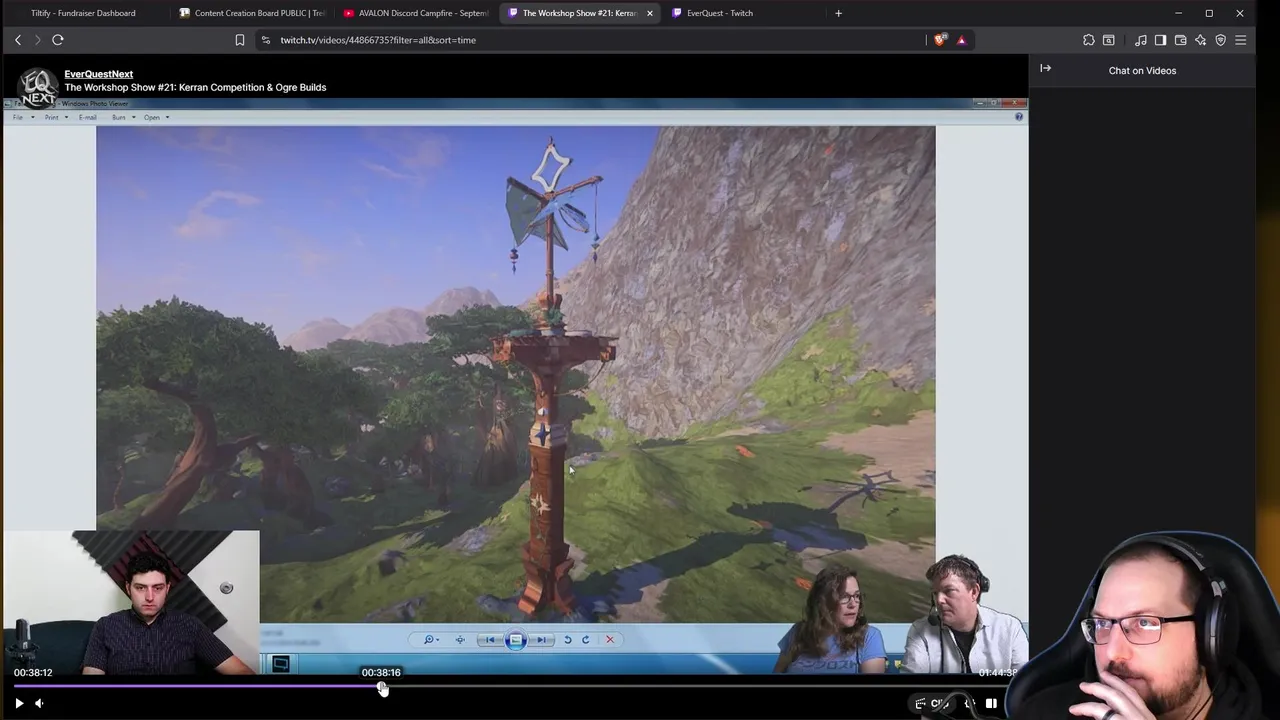Start Photo Viewer slideshow center button
The image size is (1280, 720).
[x=516, y=640]
